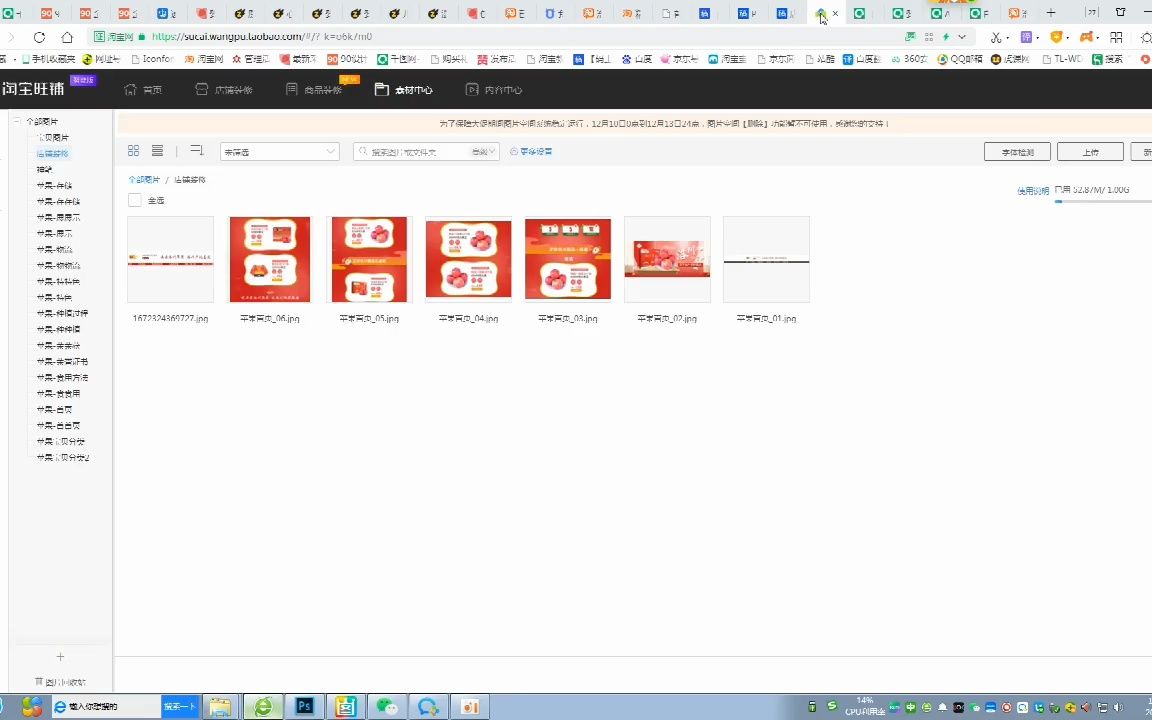Click the 上传 upload button
The image size is (1152, 720).
[1090, 151]
